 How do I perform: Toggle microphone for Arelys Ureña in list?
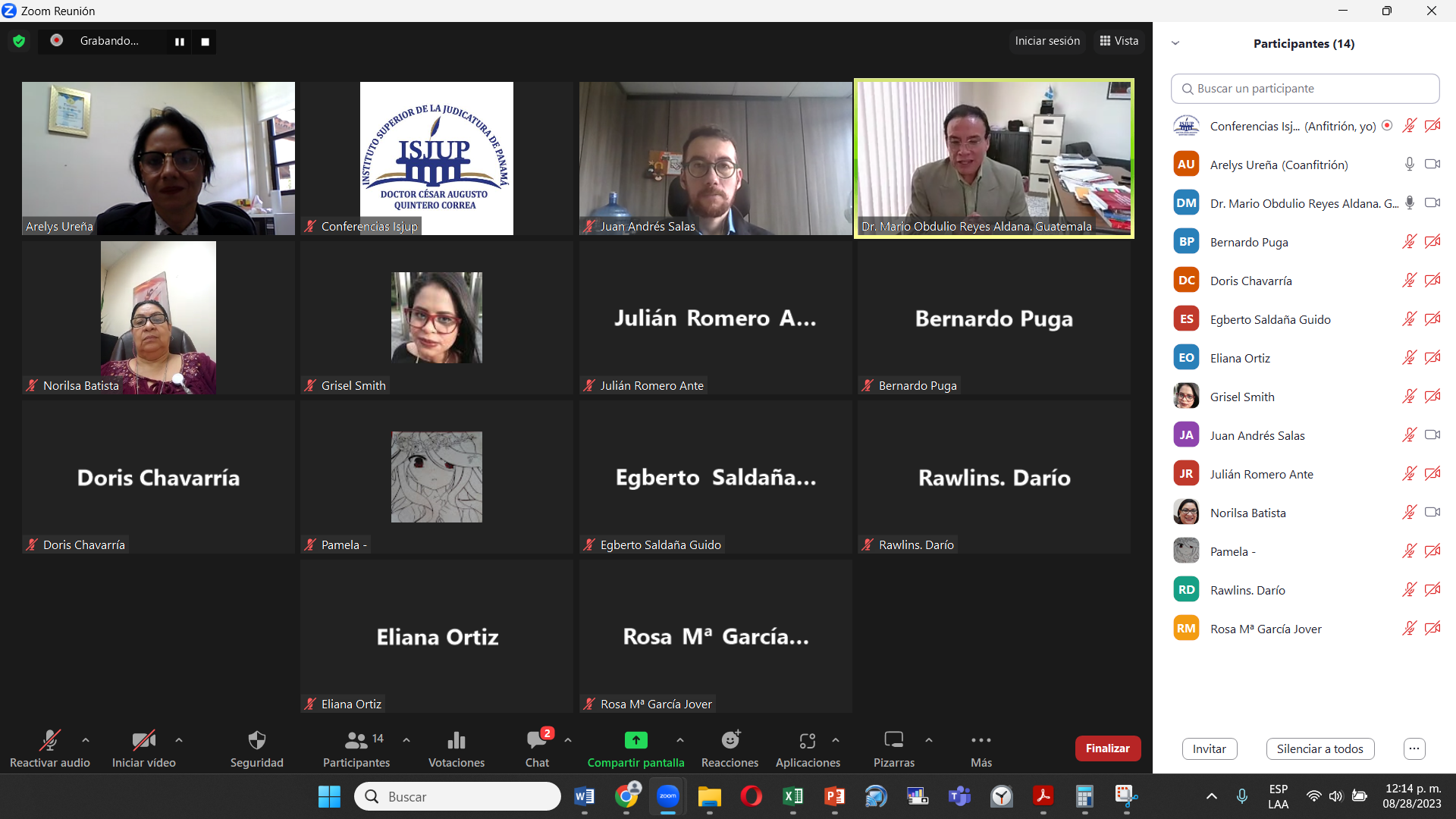pos(1410,165)
